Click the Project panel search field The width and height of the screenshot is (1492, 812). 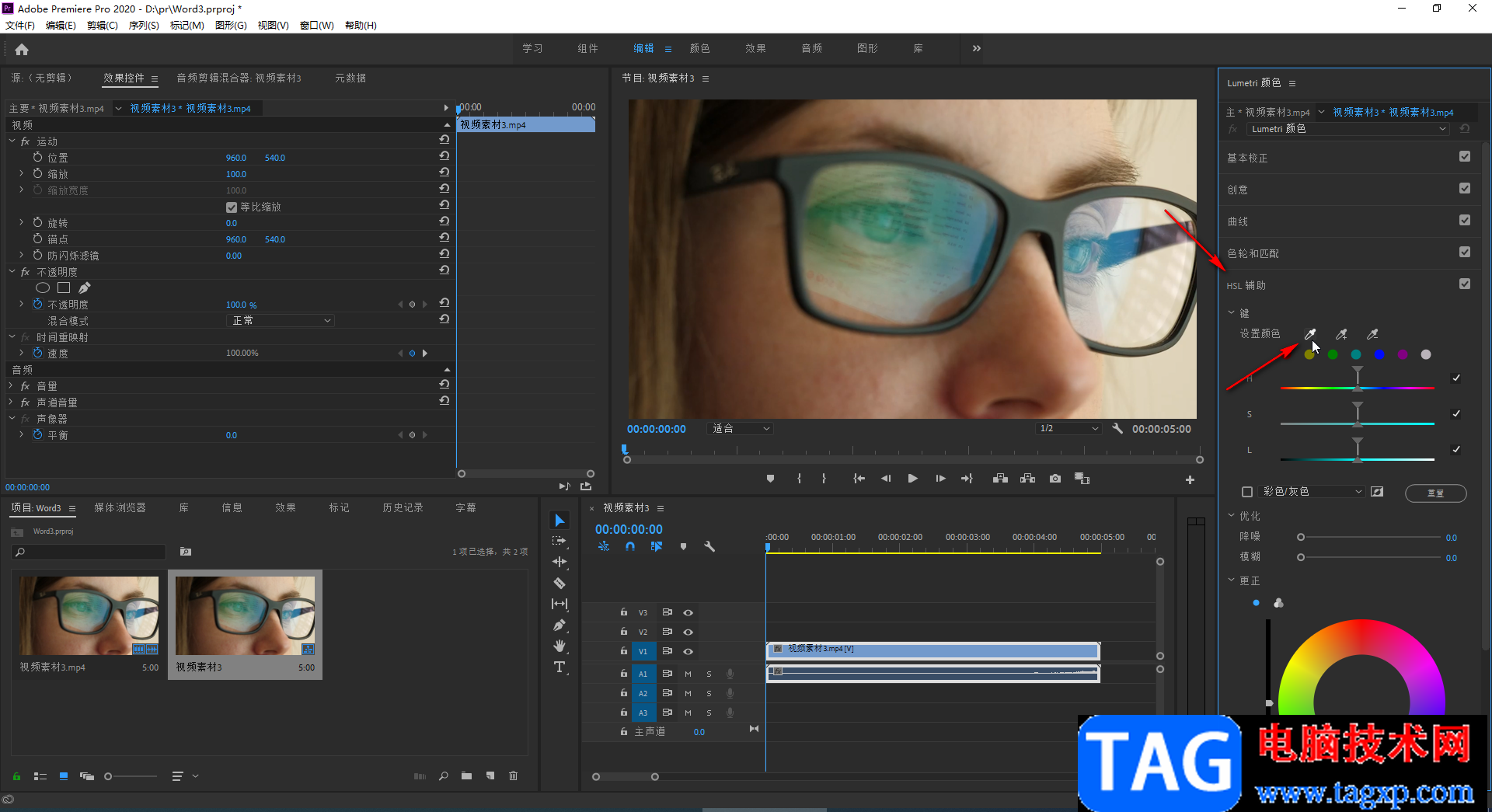89,552
